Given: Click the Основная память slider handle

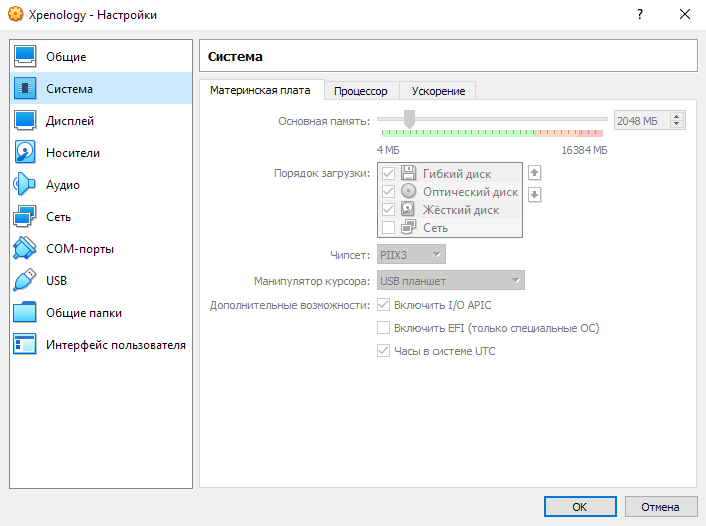Looking at the screenshot, I should (x=409, y=119).
